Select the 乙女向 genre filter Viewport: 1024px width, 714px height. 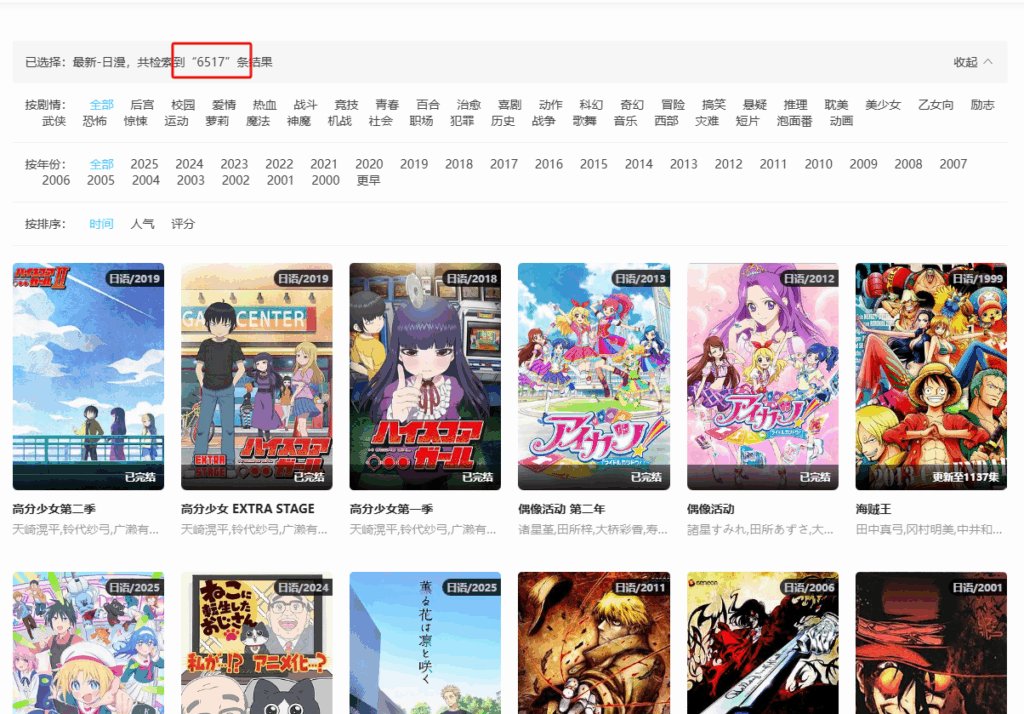pos(935,105)
